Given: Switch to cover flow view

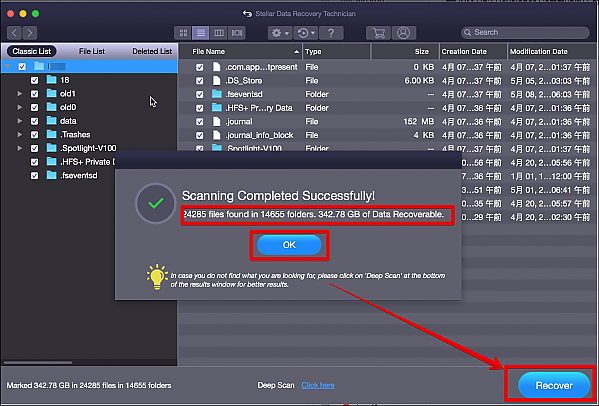Looking at the screenshot, I should [x=236, y=33].
